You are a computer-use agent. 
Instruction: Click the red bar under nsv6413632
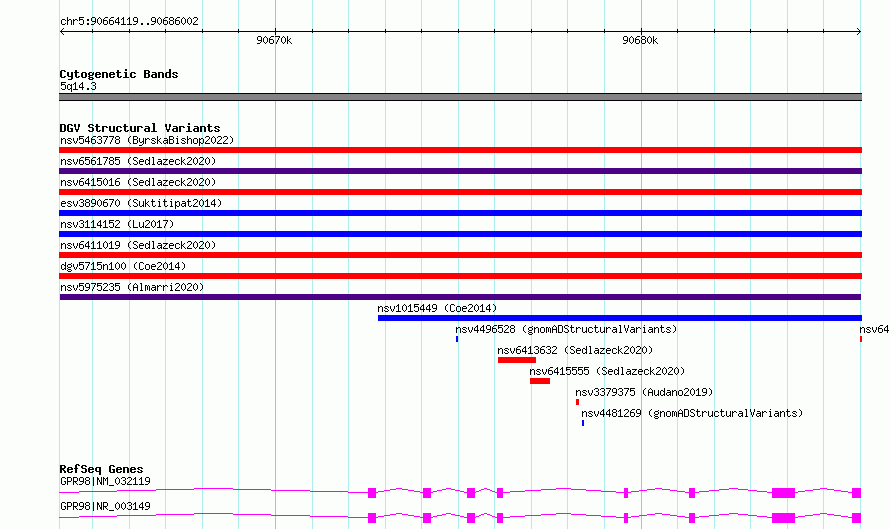coord(517,360)
